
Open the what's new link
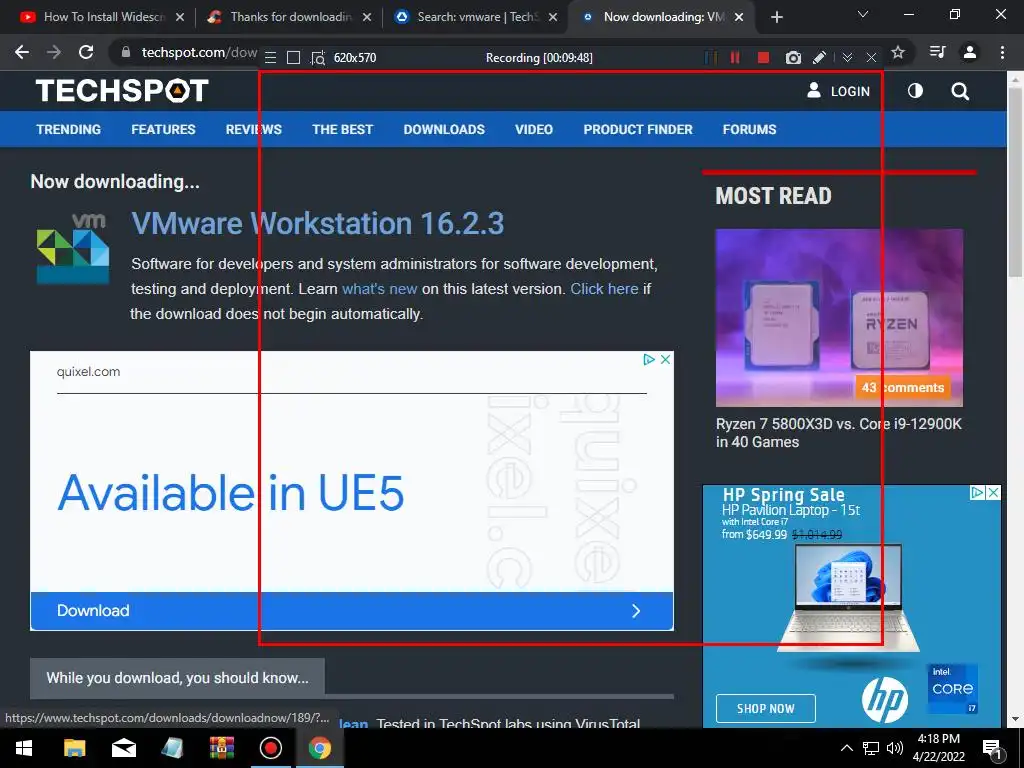[379, 289]
